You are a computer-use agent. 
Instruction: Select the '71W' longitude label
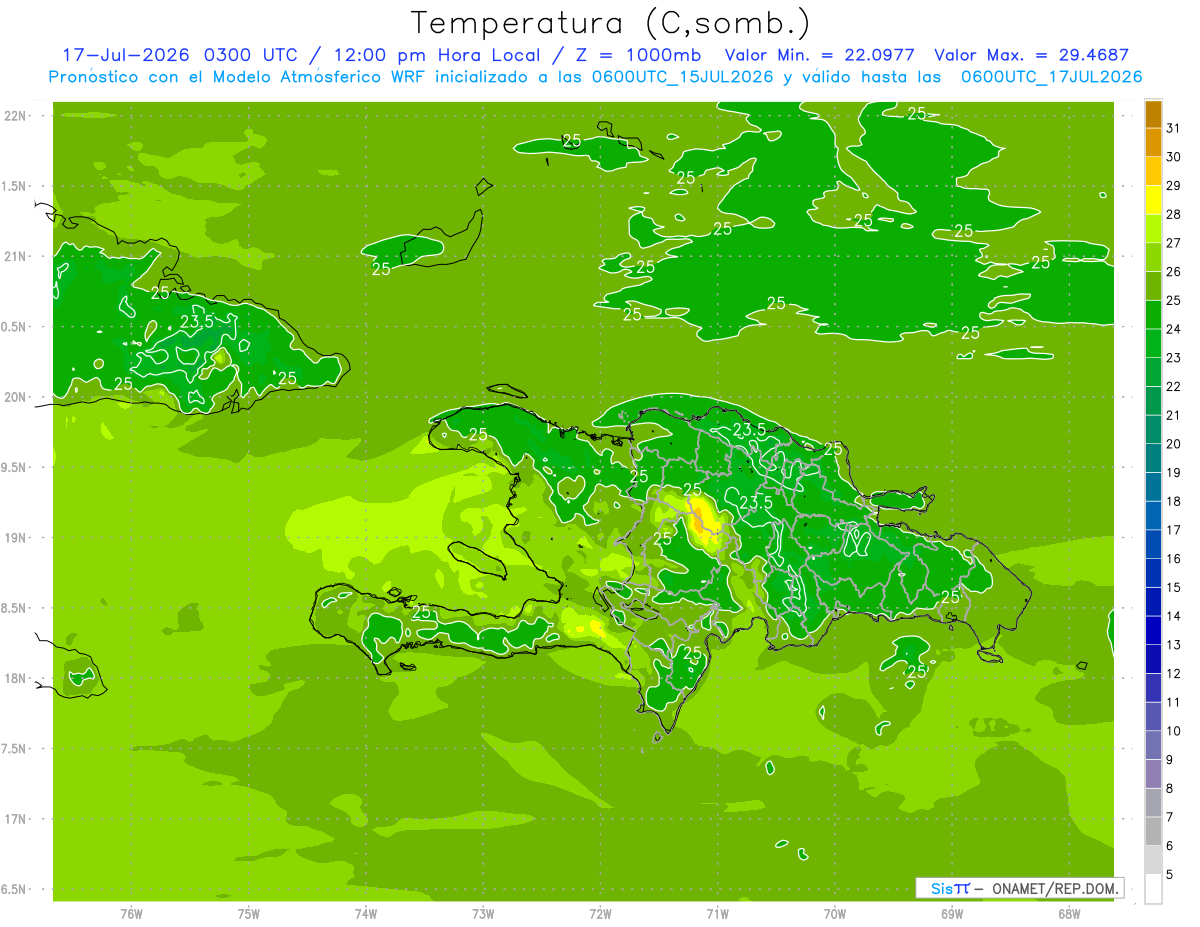tap(717, 914)
